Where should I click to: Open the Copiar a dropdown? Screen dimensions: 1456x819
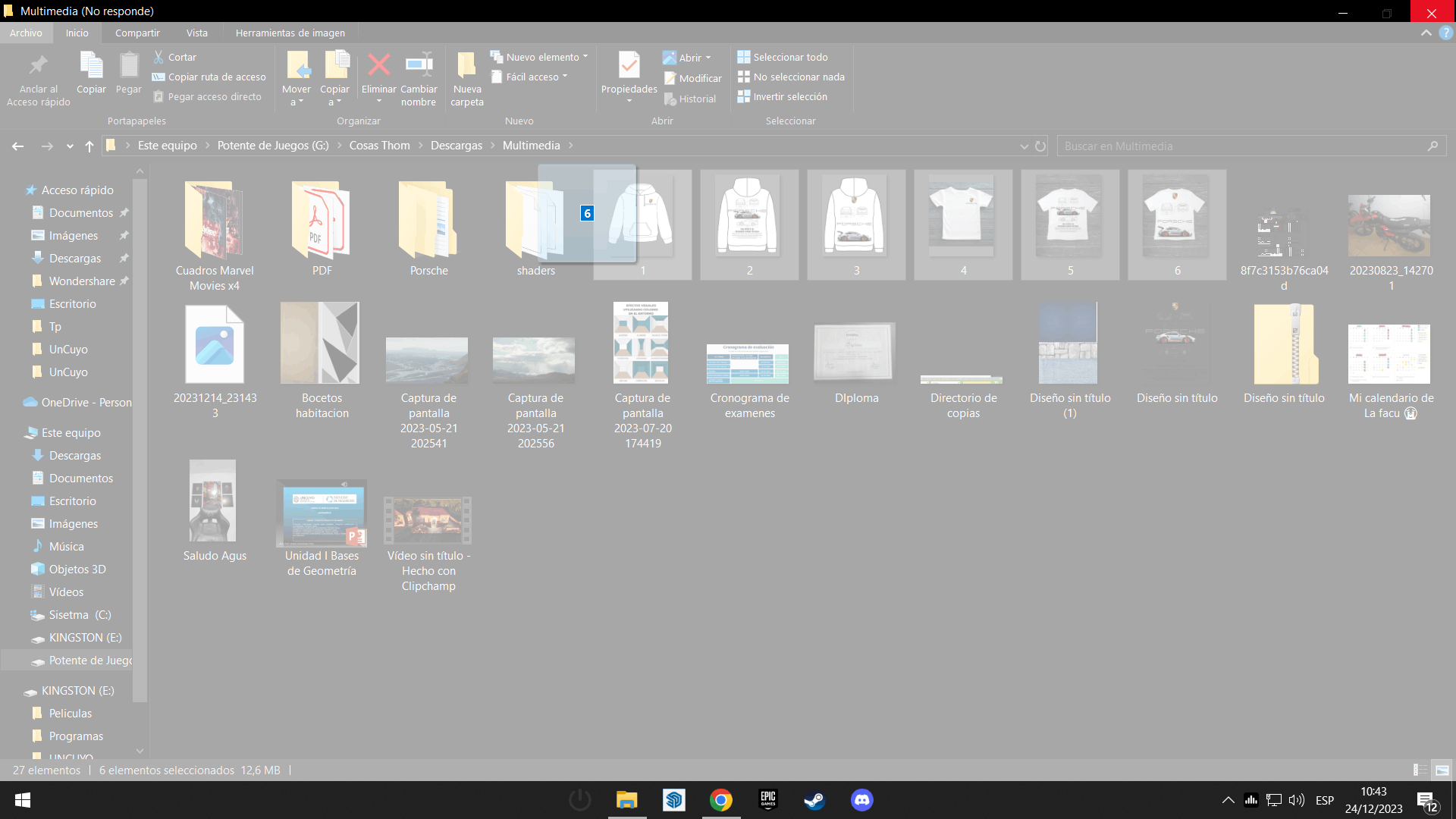pos(334,96)
